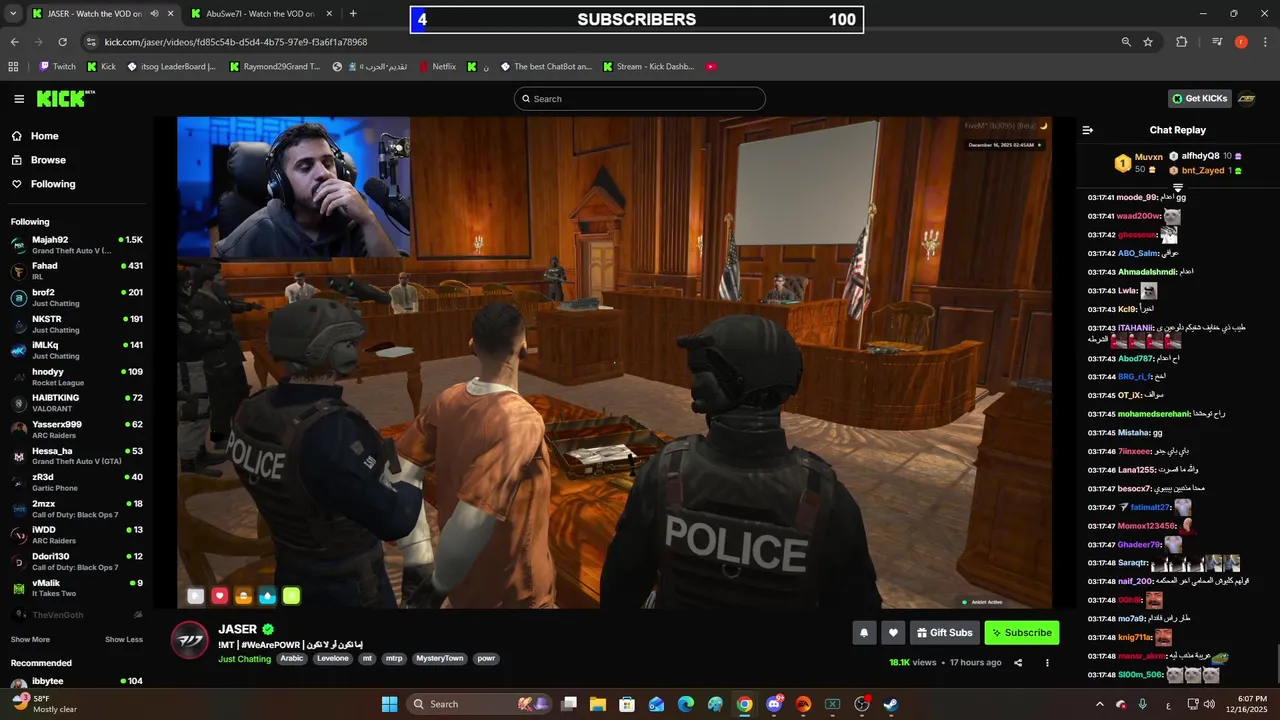1280x720 pixels.
Task: Open the Chrome profile avatar
Action: coord(1241,42)
